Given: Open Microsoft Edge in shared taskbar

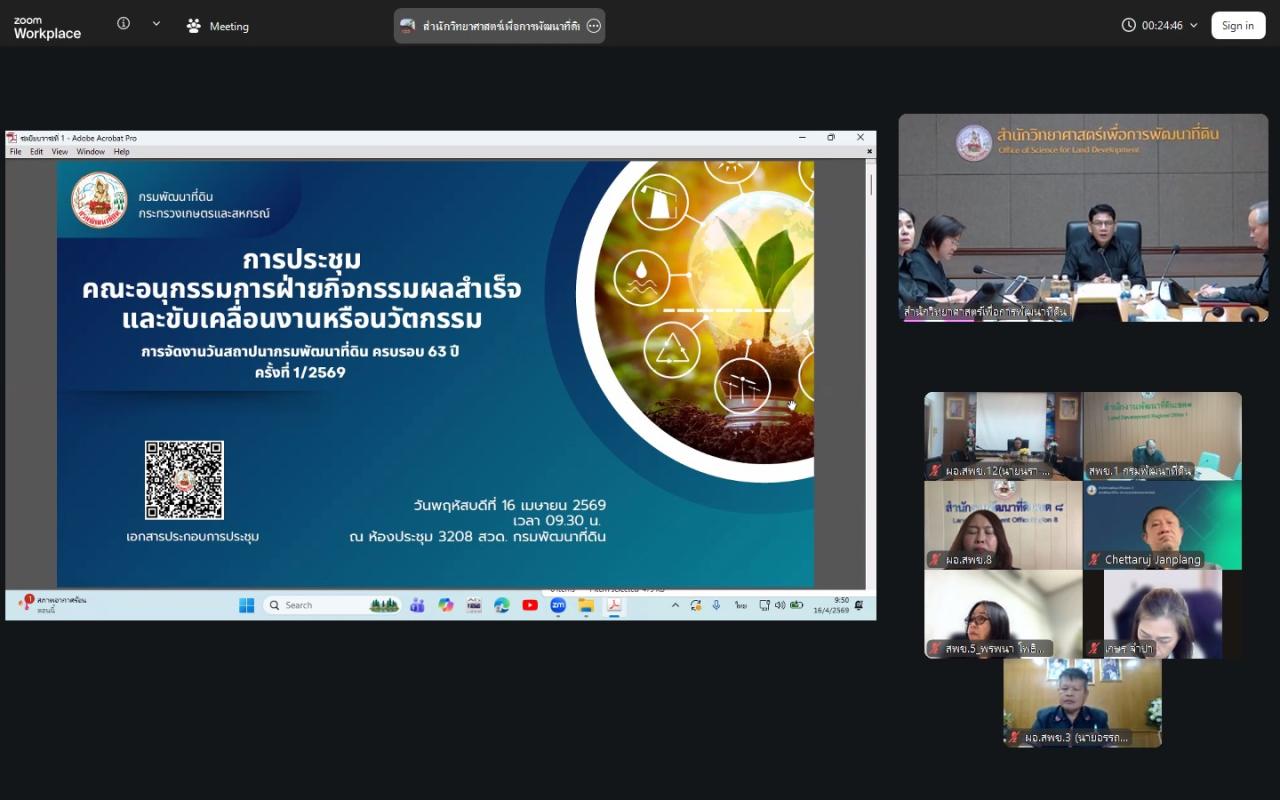Looking at the screenshot, I should [502, 605].
